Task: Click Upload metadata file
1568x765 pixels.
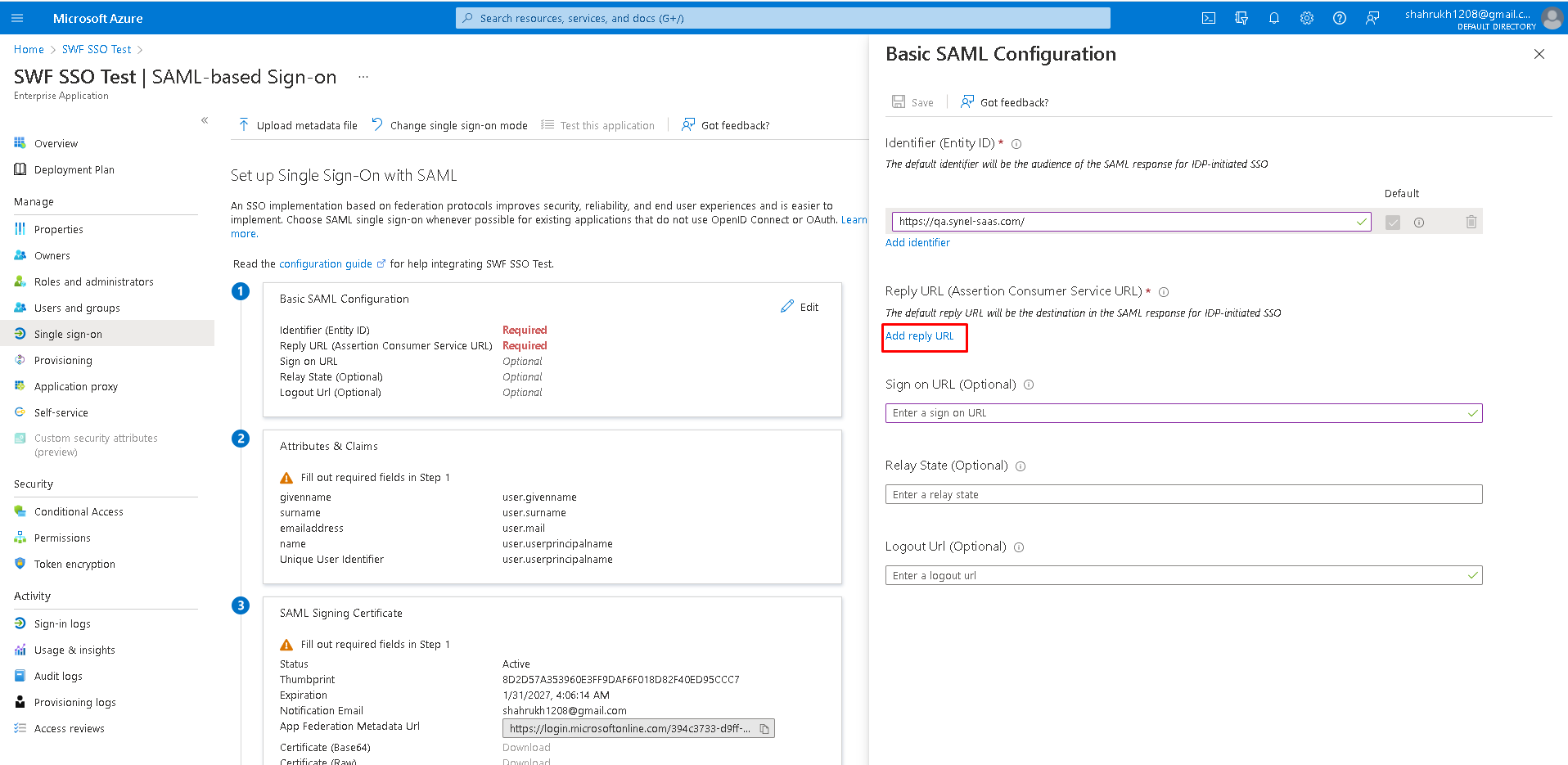Action: [298, 125]
